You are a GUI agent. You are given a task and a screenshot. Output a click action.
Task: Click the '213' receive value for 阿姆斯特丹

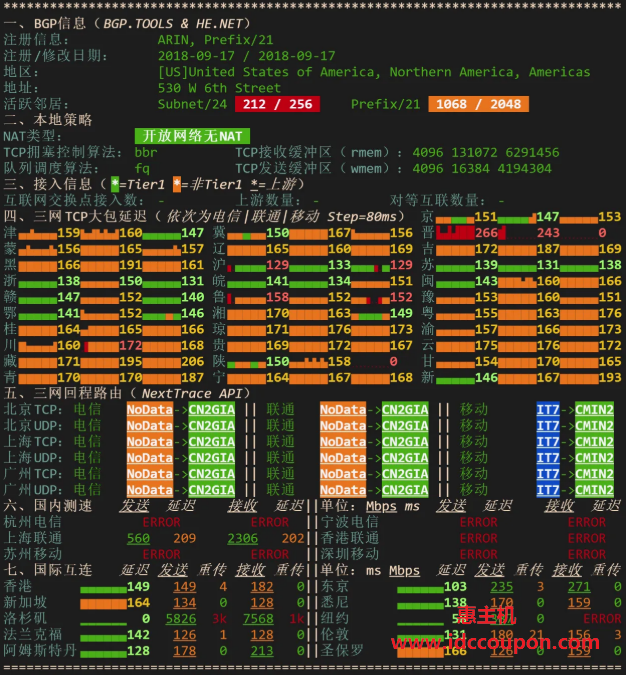pos(262,651)
